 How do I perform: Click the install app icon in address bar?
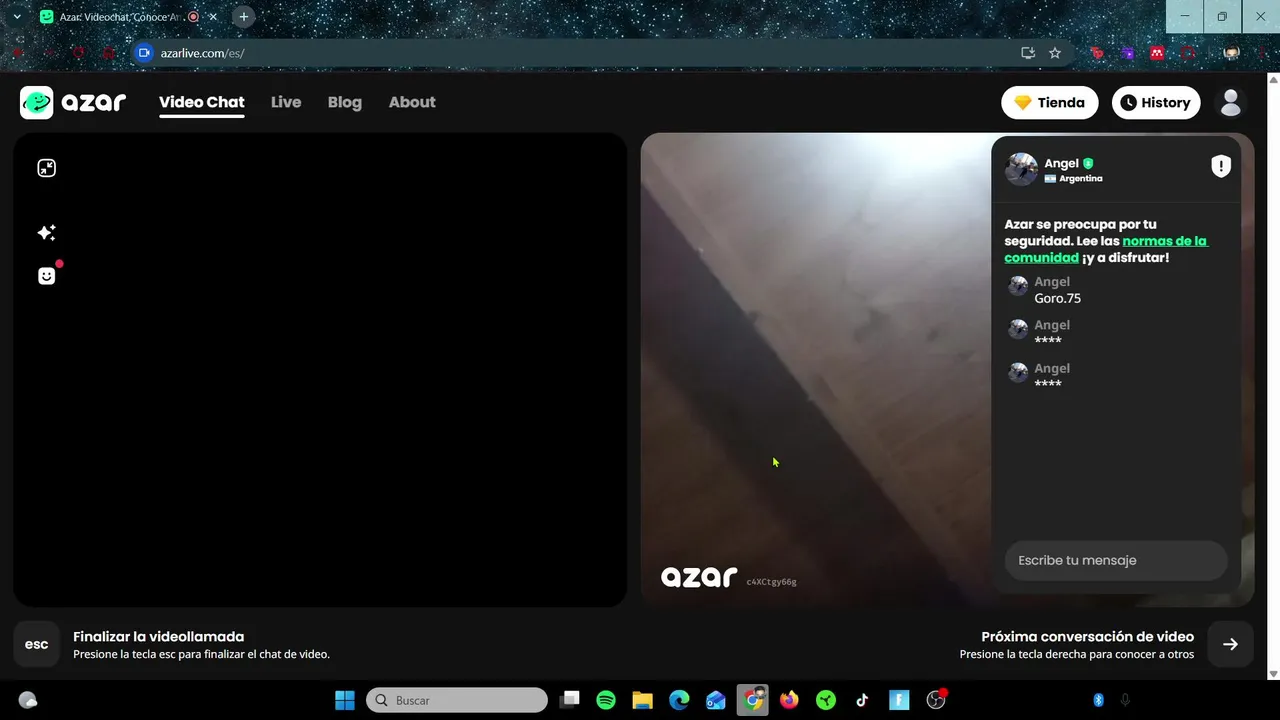[x=1027, y=53]
